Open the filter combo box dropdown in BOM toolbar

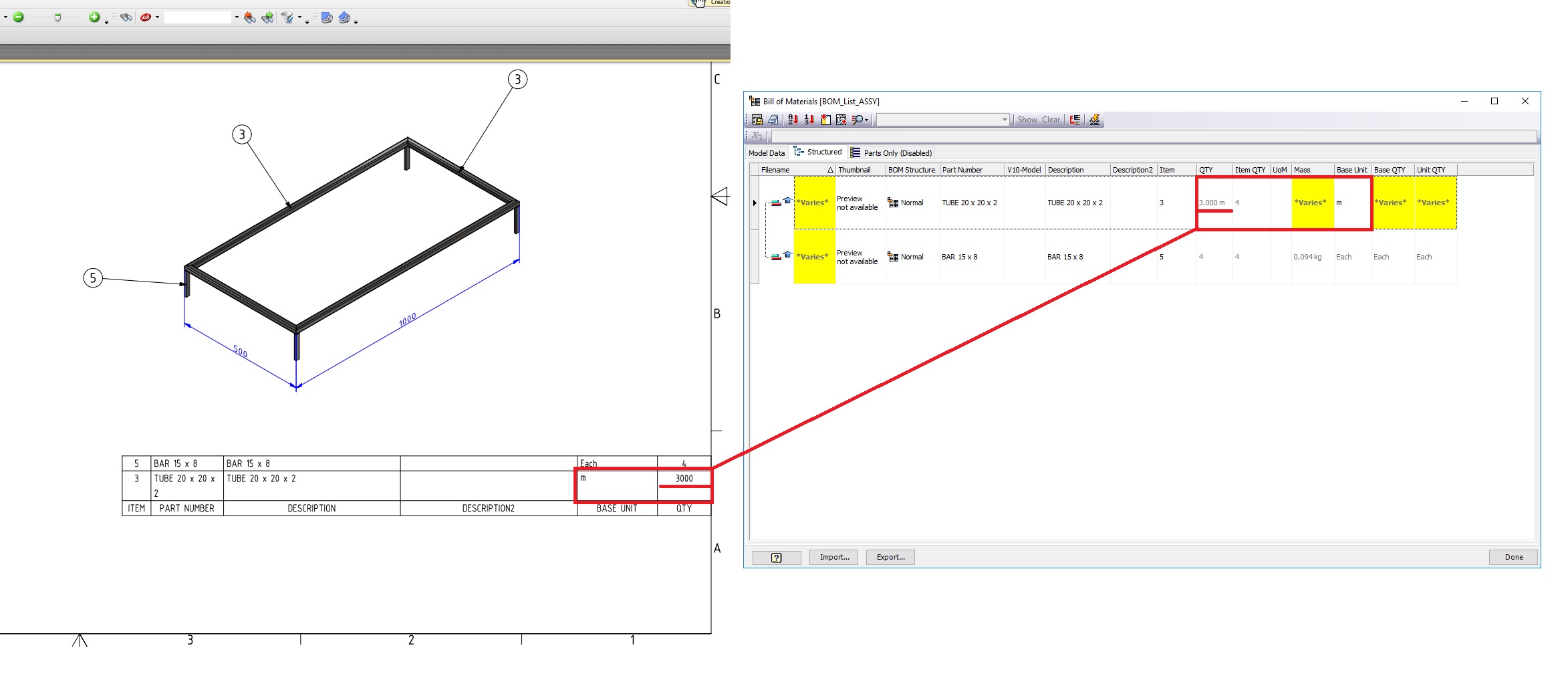click(1003, 120)
